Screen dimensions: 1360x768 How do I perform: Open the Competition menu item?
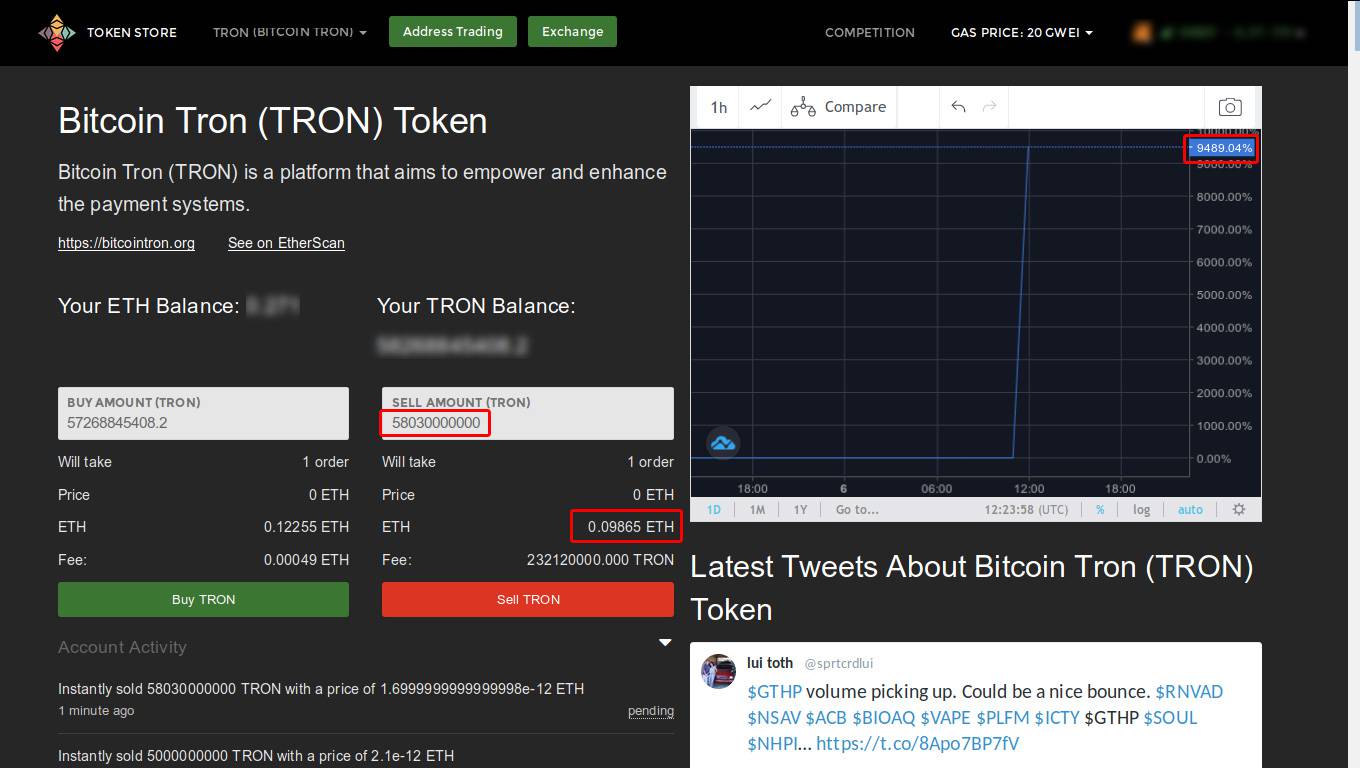[869, 32]
